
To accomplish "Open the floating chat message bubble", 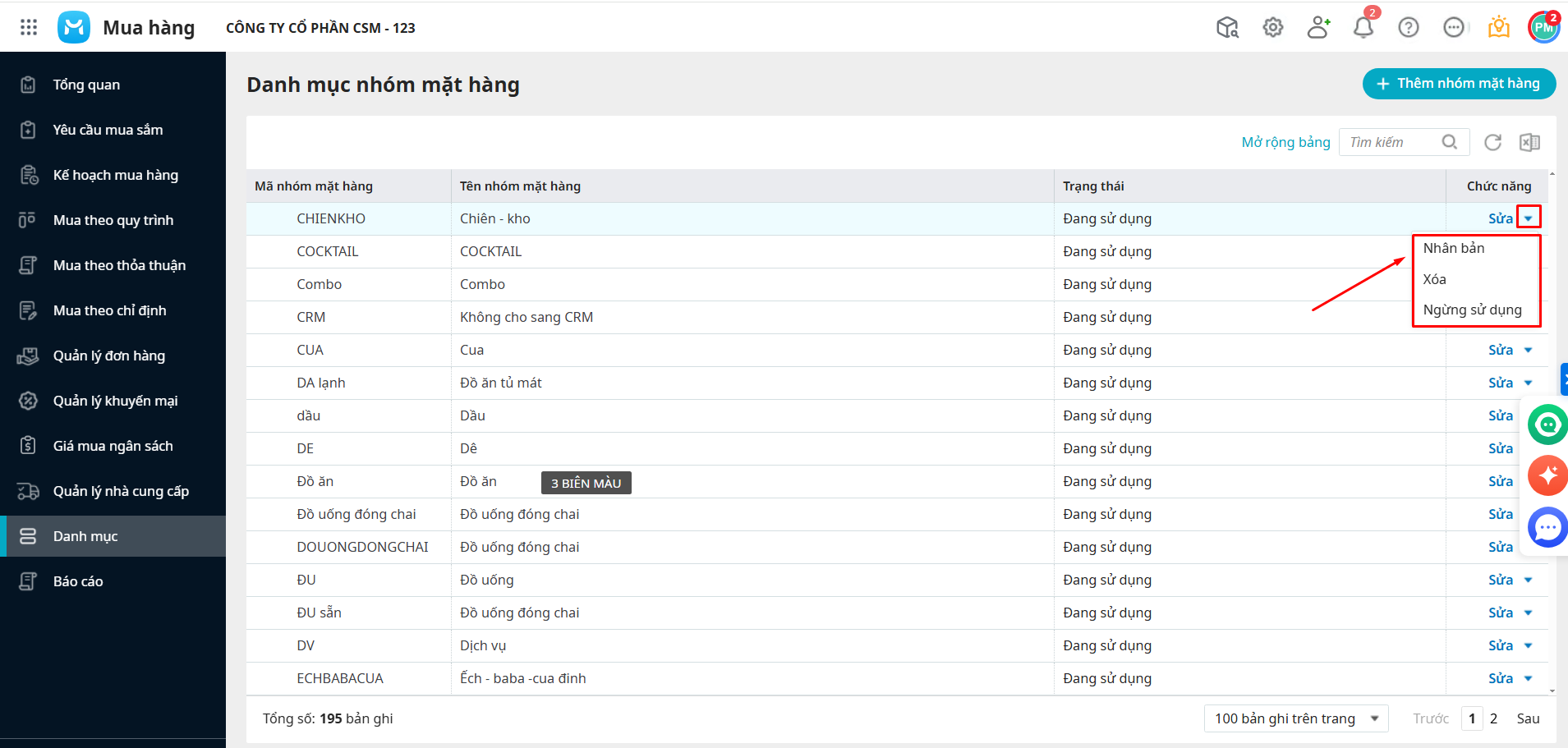I will [x=1547, y=528].
